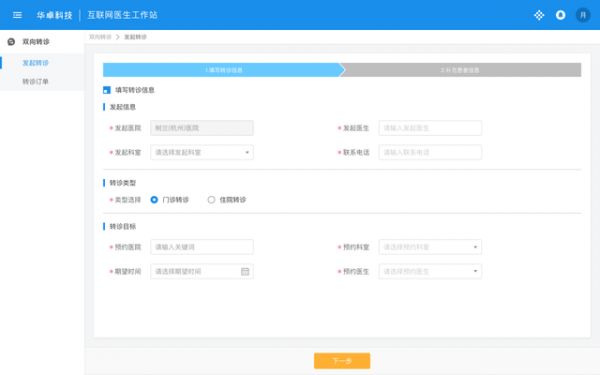The image size is (600, 375).
Task: Focus the 预约医院 keyword input field
Action: coord(202,247)
